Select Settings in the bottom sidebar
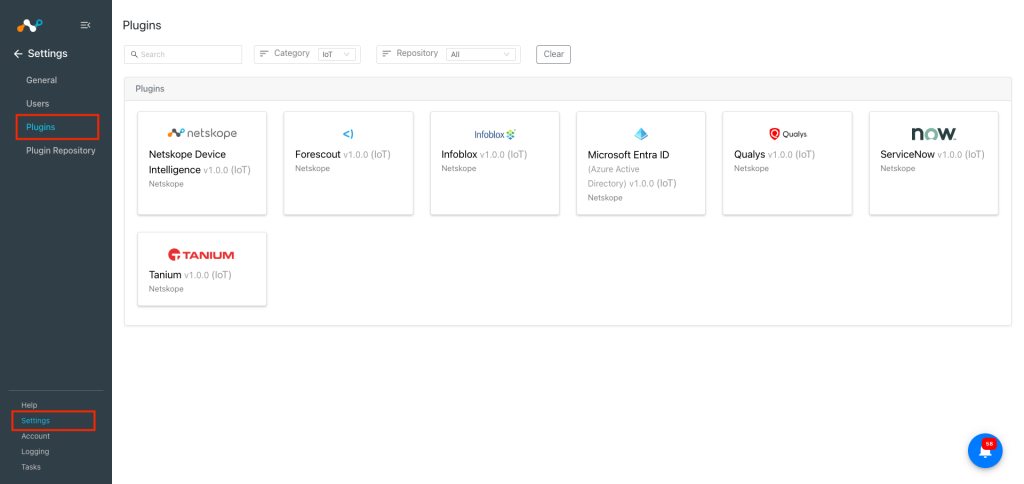Viewport: 1024px width, 484px height. [35, 421]
